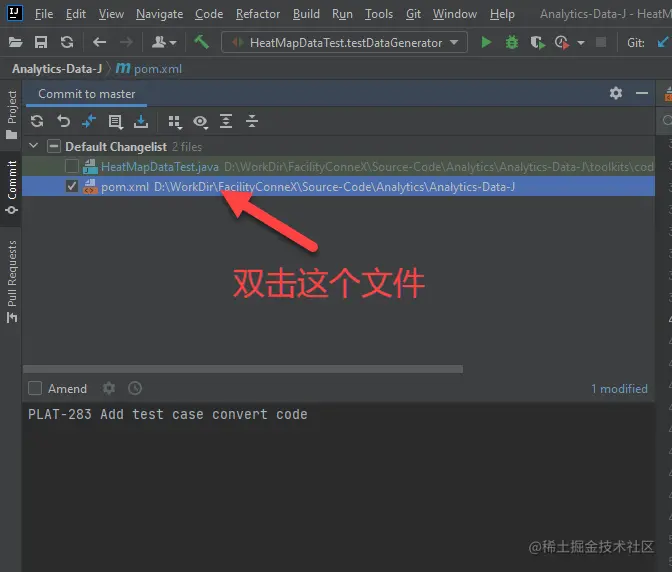Enable the Amend checkbox
This screenshot has width=672, height=572.
(x=35, y=388)
